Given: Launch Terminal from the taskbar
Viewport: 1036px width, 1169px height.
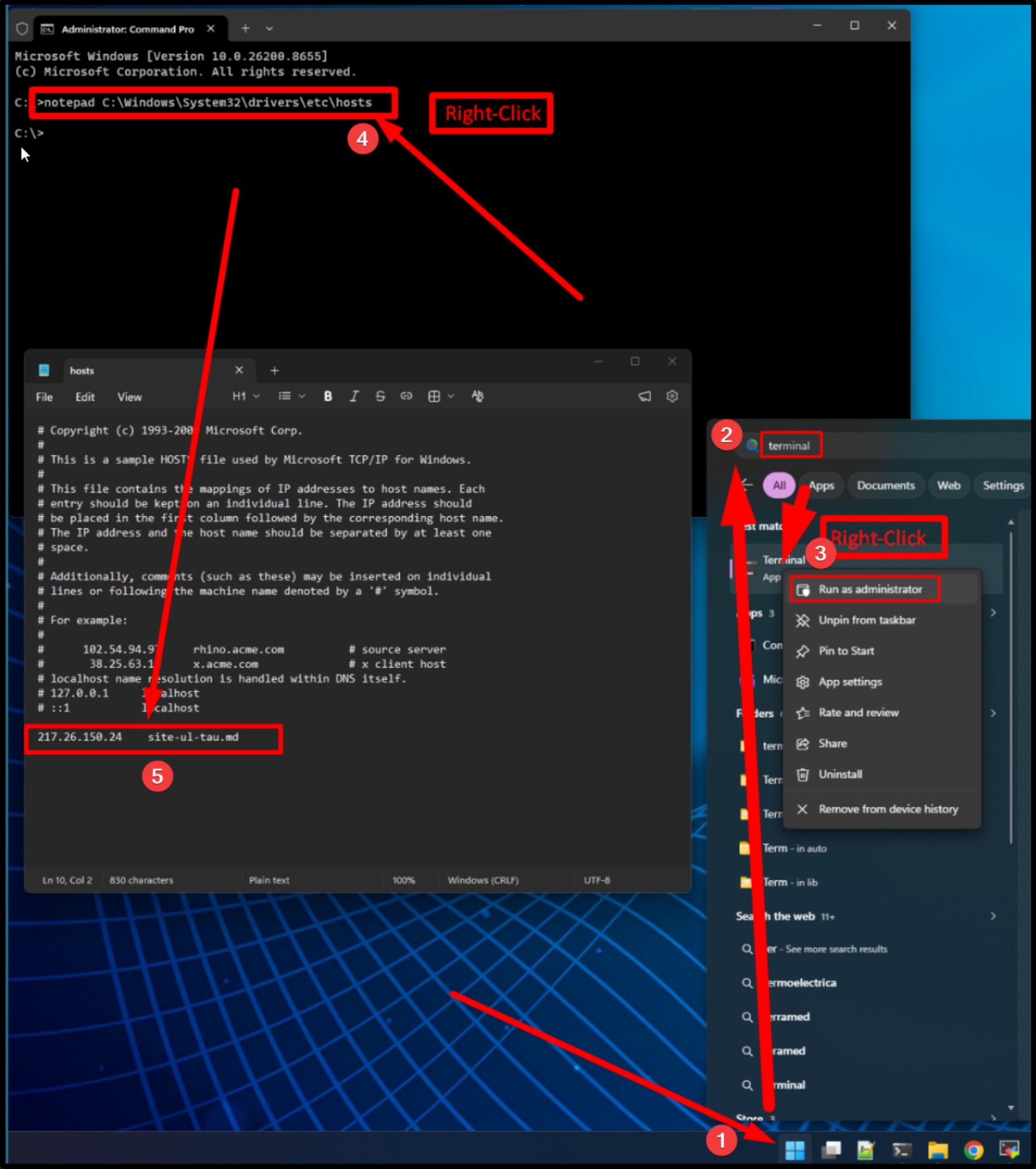Looking at the screenshot, I should [x=902, y=1149].
